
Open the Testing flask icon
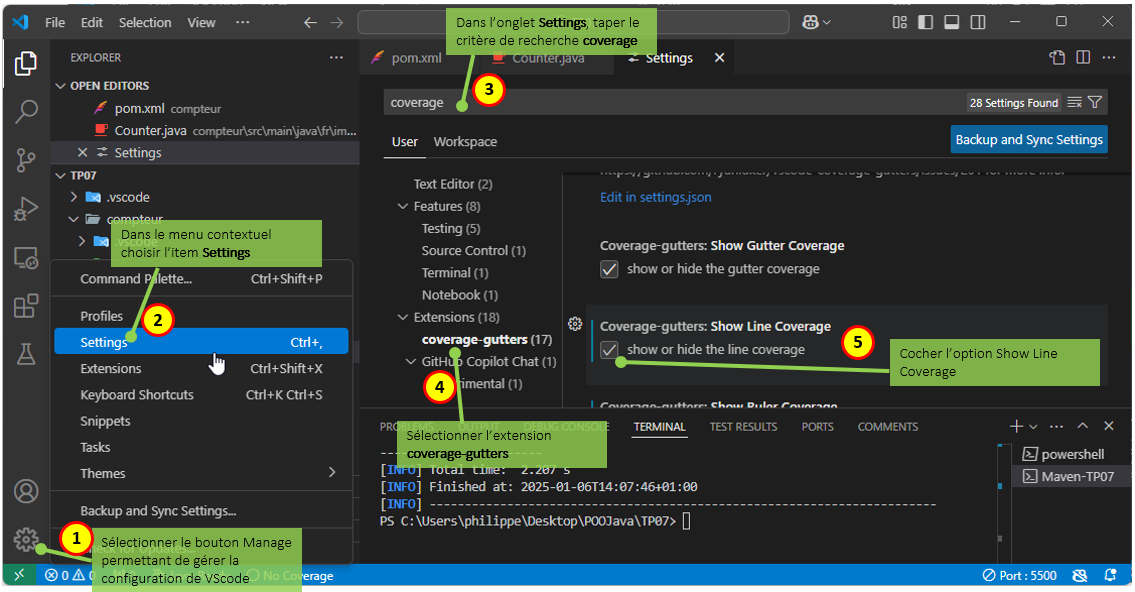tap(26, 353)
